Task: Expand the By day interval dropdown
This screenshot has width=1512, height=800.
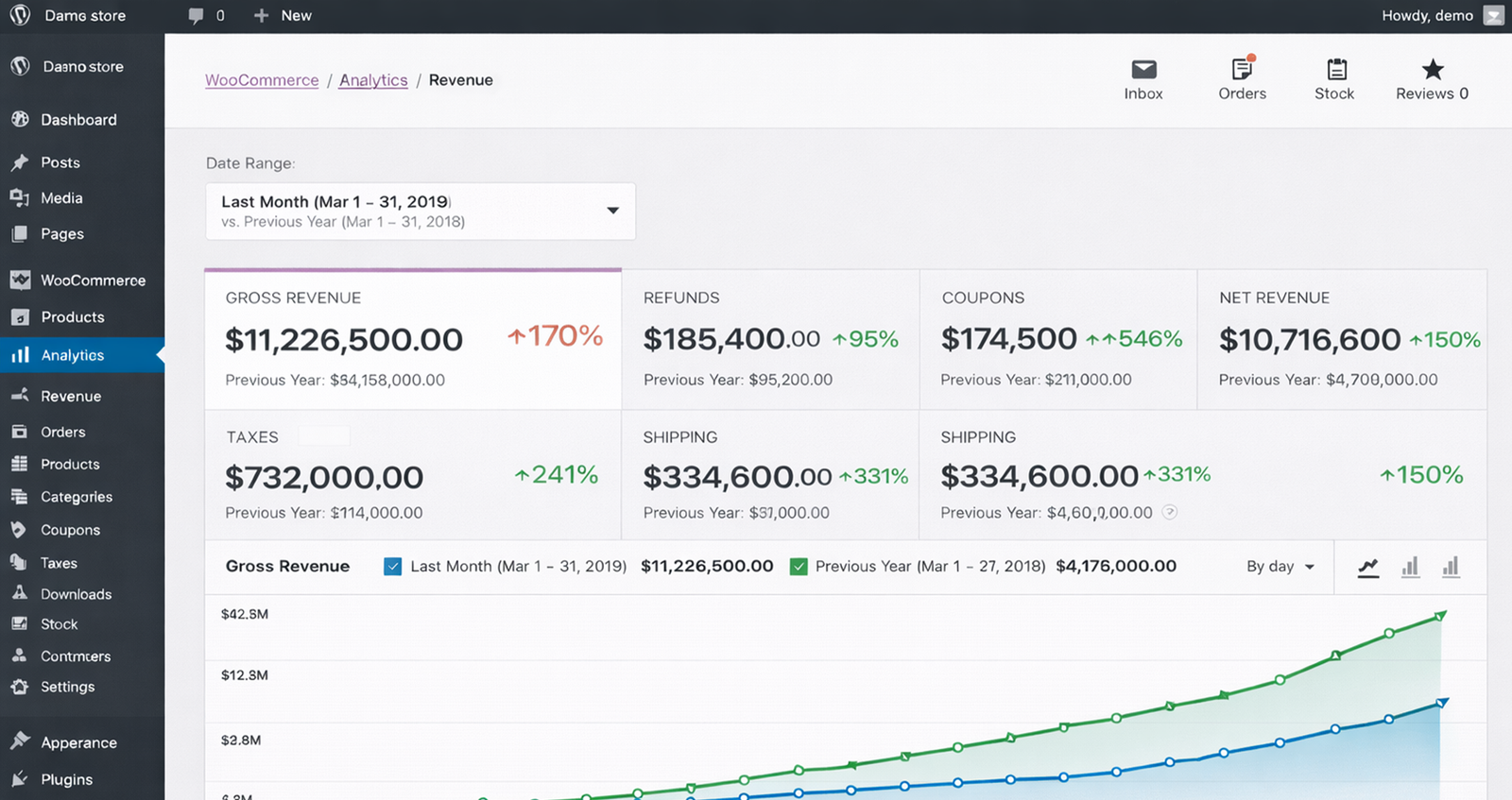Action: [1280, 567]
